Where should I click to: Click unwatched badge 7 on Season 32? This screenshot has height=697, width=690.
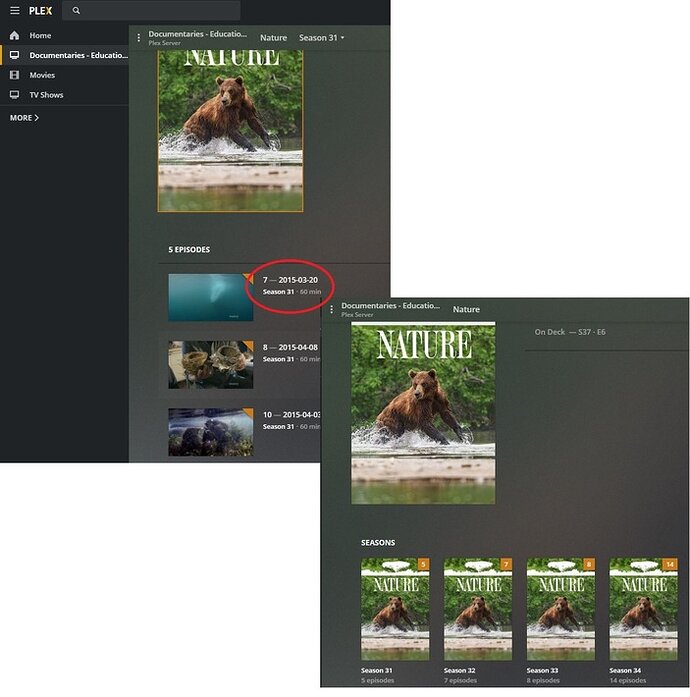pyautogui.click(x=506, y=565)
